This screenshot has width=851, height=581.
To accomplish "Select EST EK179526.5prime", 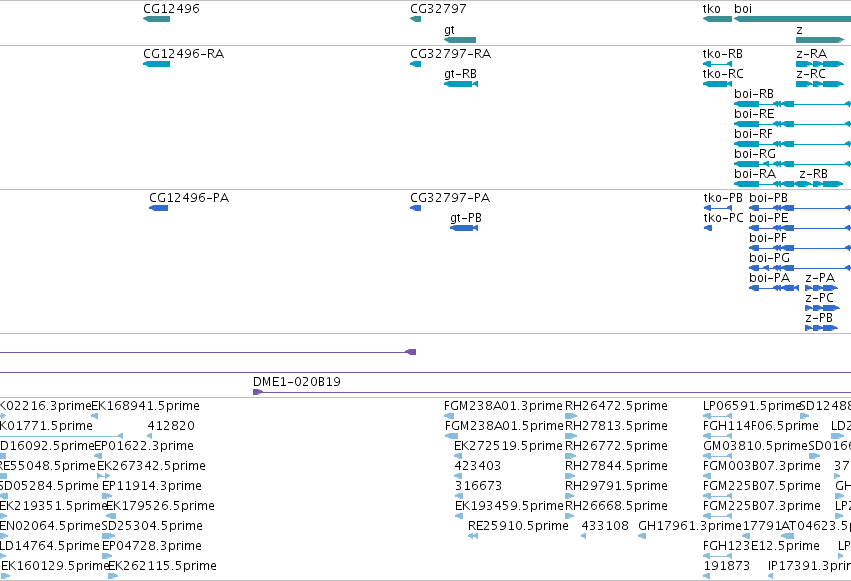I will click(111, 517).
